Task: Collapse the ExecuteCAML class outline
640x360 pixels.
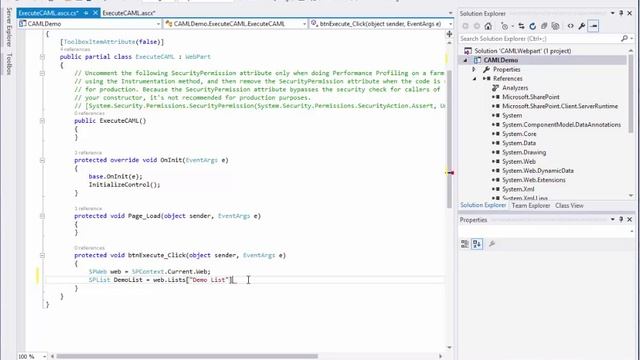Action: coord(42,57)
